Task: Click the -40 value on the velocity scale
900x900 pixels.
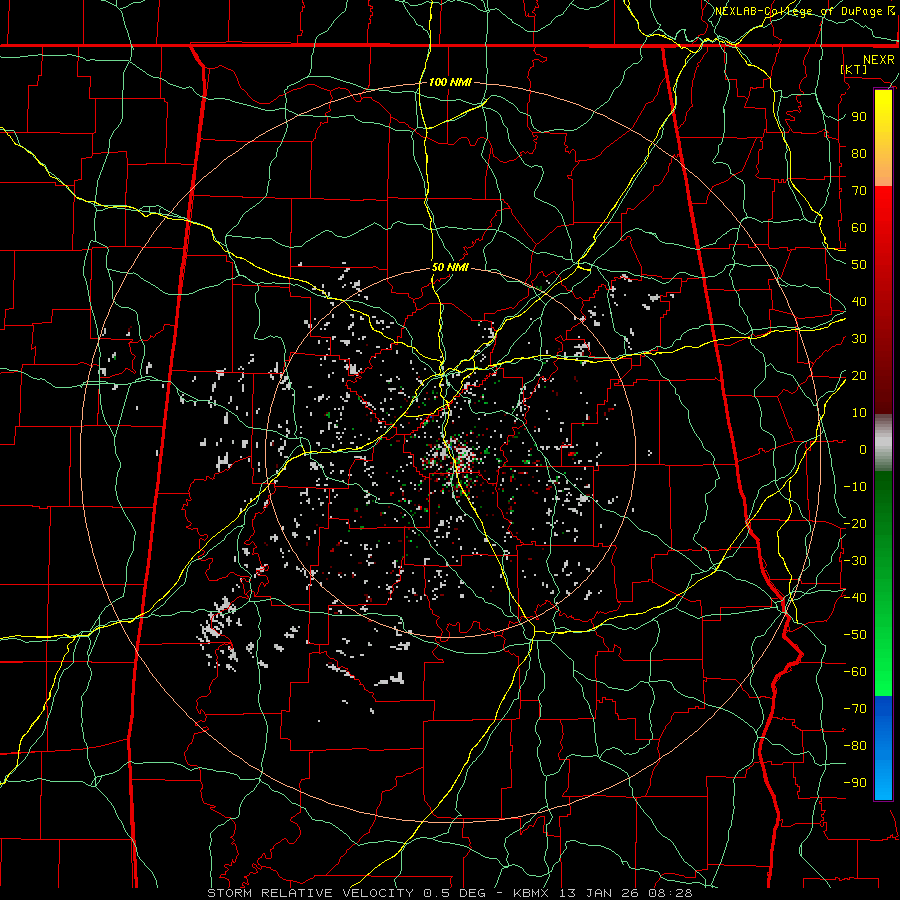Action: click(855, 598)
